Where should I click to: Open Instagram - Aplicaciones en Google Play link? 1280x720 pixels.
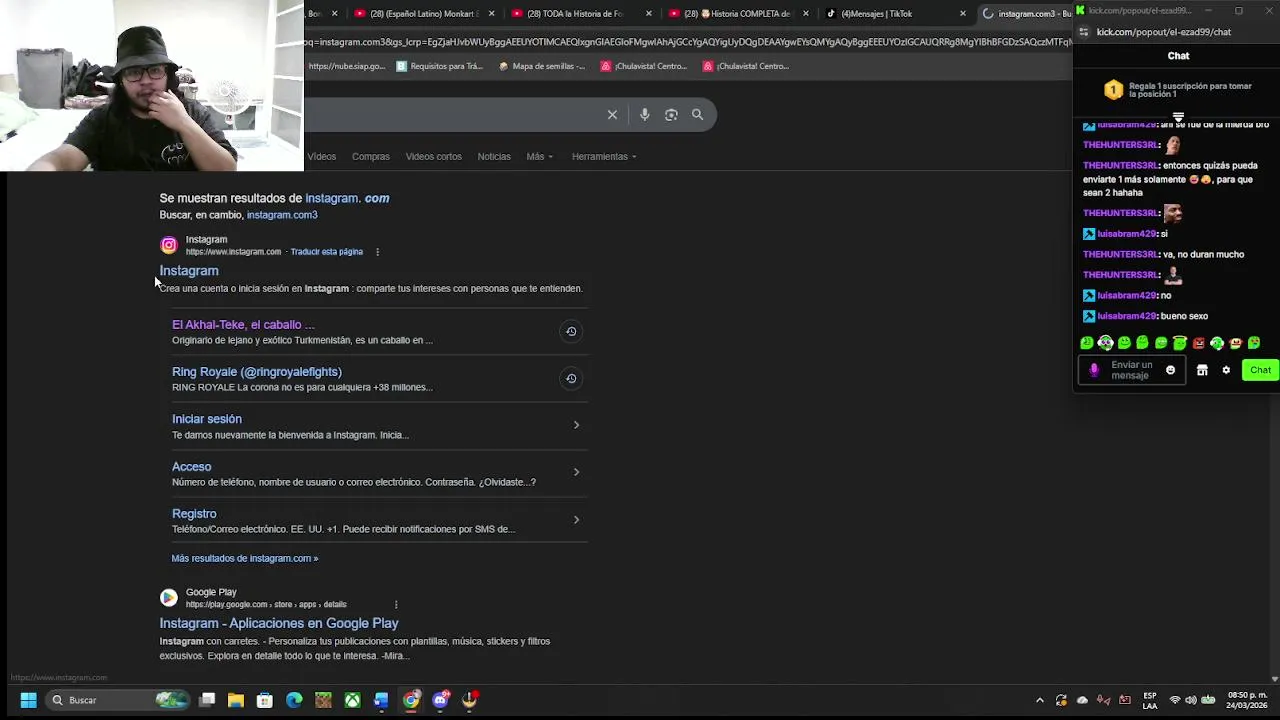coord(279,623)
